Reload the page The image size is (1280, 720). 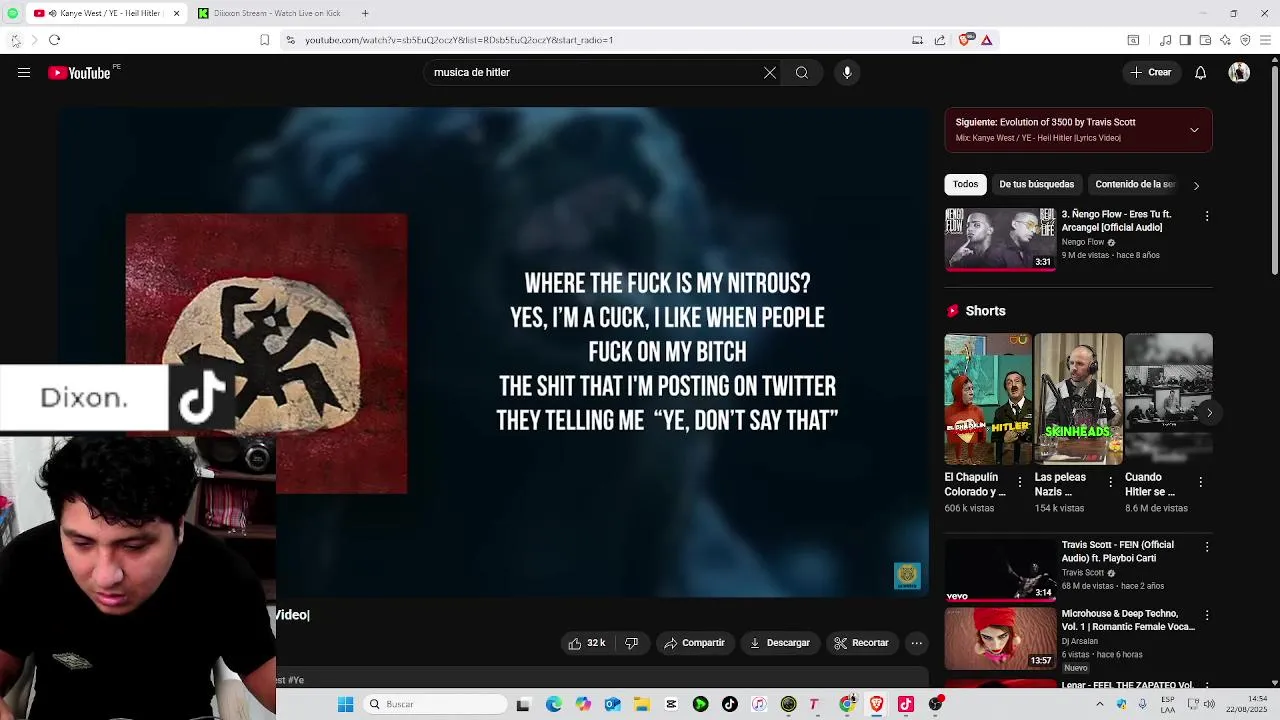54,40
